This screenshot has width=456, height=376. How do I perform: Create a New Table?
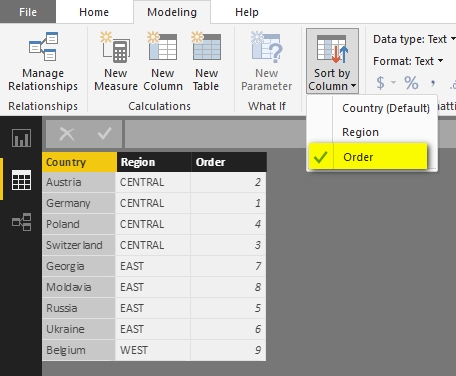click(x=206, y=62)
